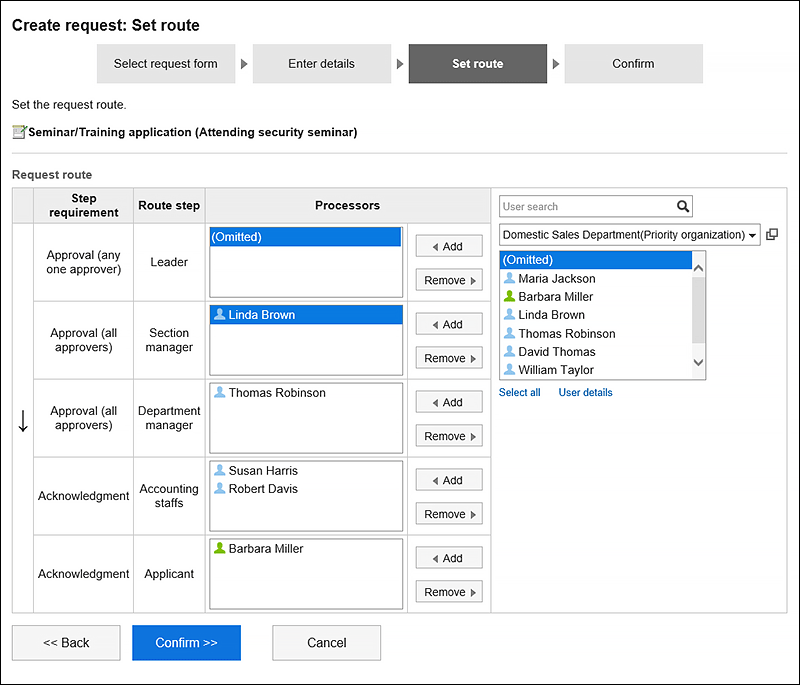Viewport: 800px width, 685px height.
Task: Click William Taylor's user icon in the list
Action: [509, 369]
